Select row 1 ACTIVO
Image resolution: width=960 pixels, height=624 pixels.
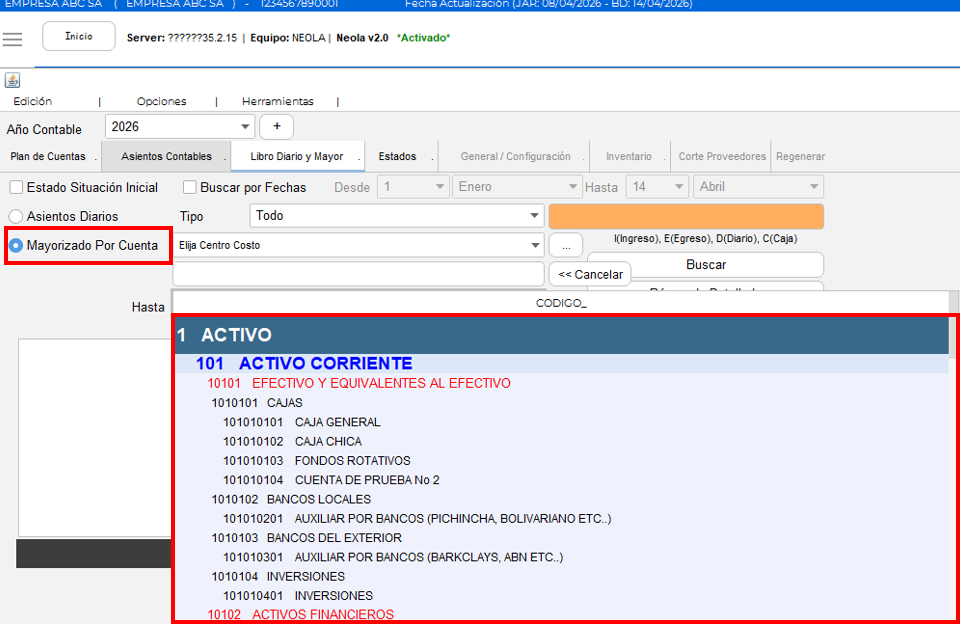(x=562, y=335)
